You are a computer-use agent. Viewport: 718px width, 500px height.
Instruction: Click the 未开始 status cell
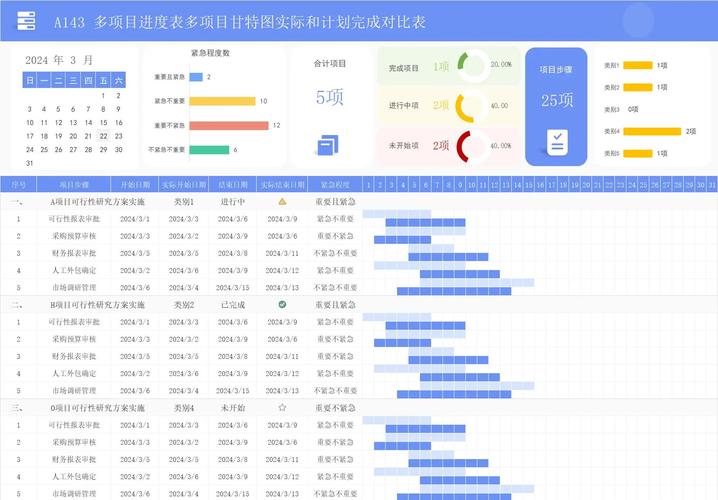233,408
